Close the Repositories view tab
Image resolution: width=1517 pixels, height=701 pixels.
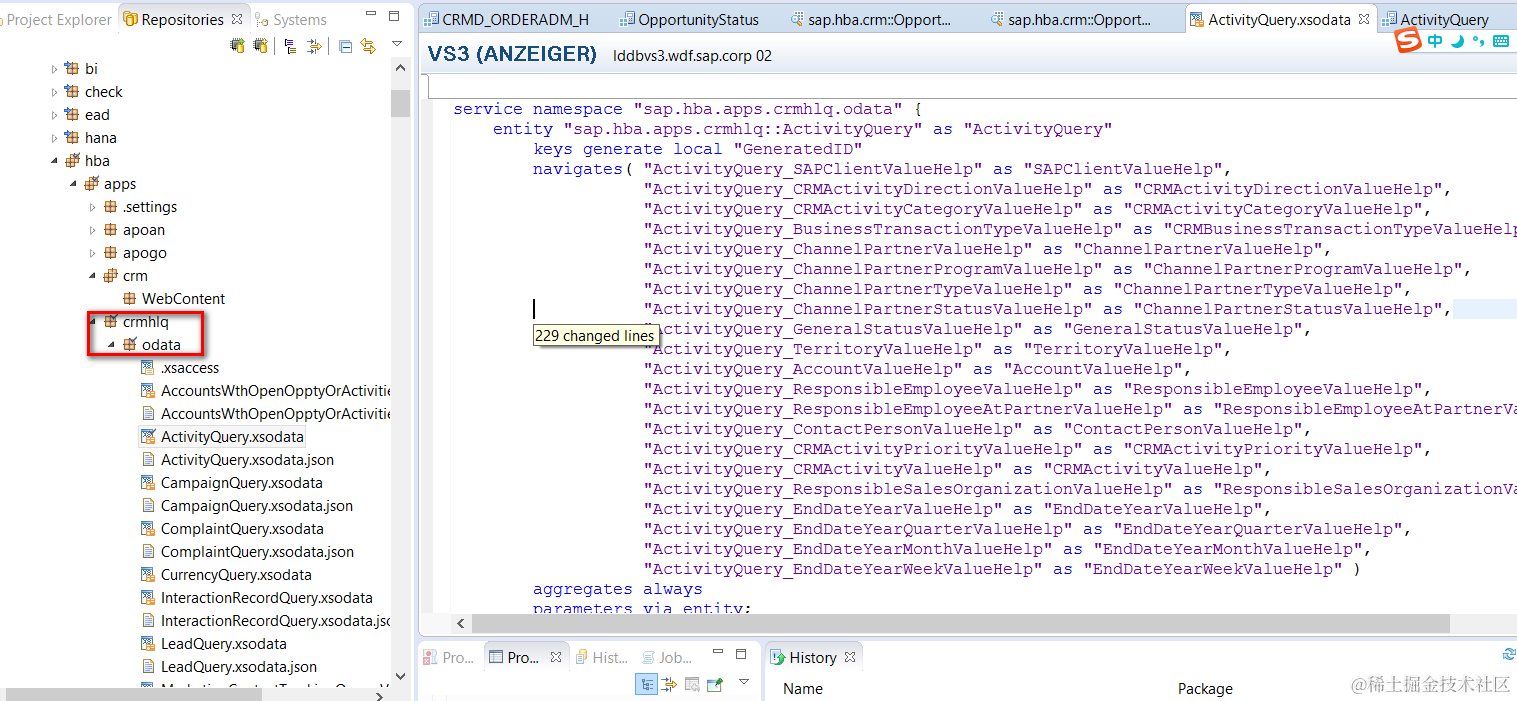[x=237, y=19]
